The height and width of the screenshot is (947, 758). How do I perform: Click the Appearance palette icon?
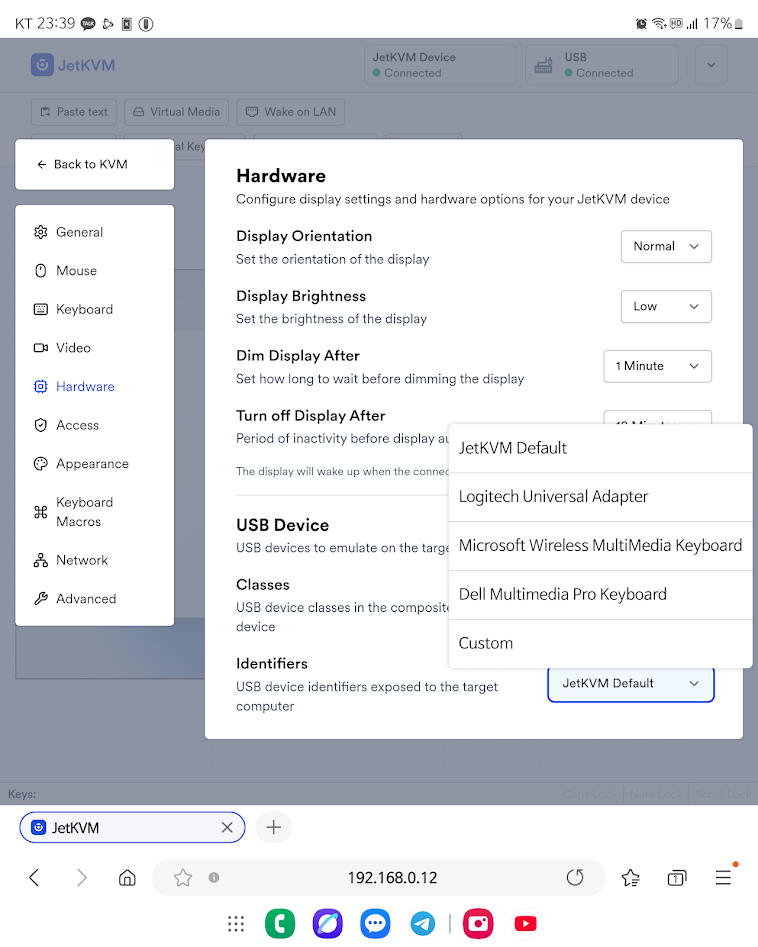pos(40,464)
